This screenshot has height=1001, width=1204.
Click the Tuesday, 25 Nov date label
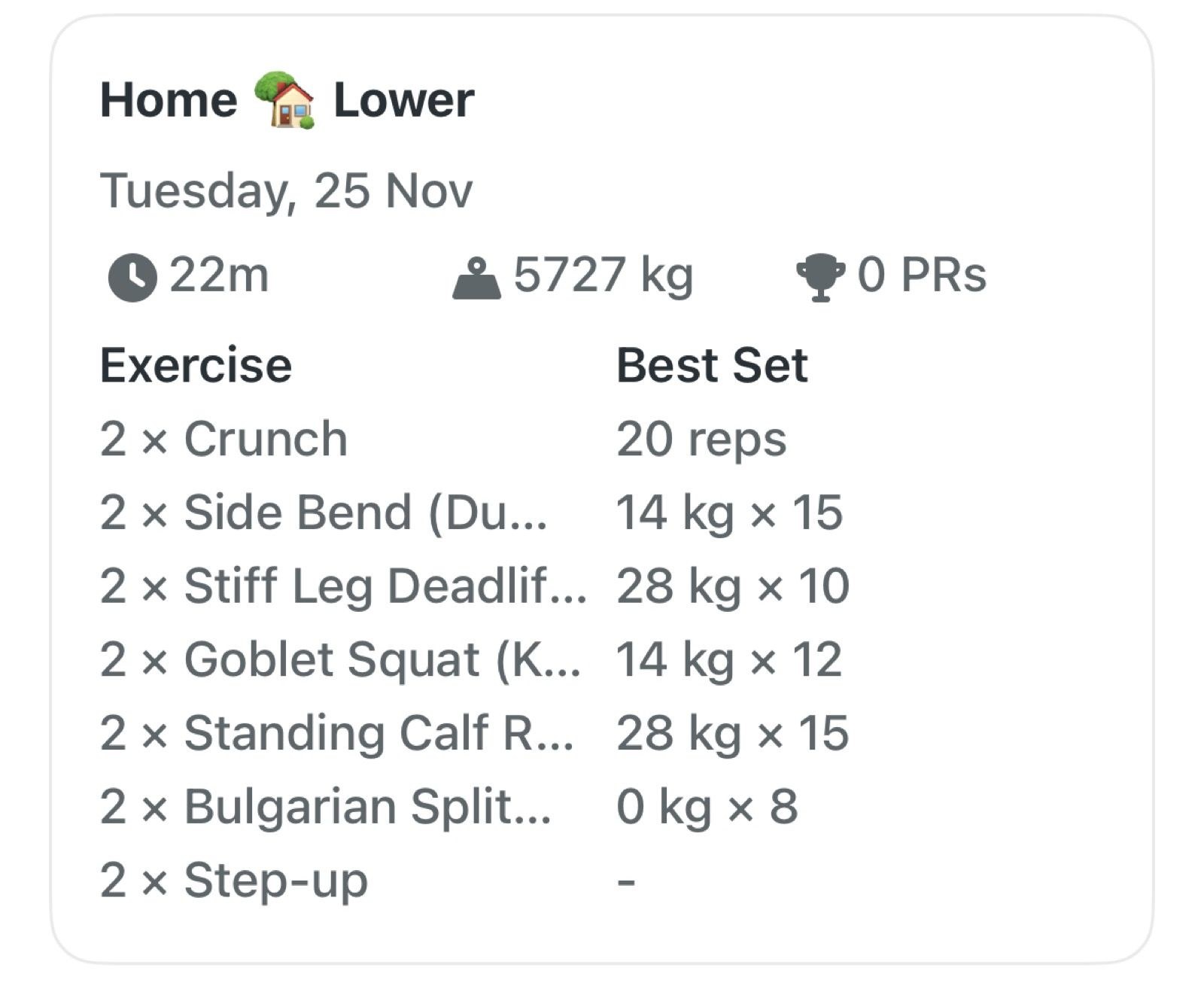click(287, 190)
